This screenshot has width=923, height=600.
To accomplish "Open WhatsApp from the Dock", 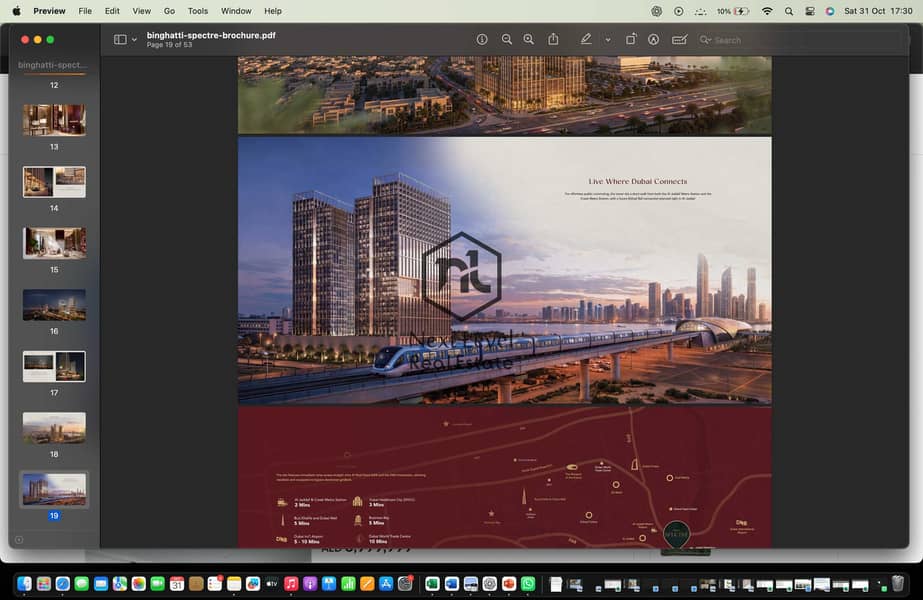I will tap(528, 584).
